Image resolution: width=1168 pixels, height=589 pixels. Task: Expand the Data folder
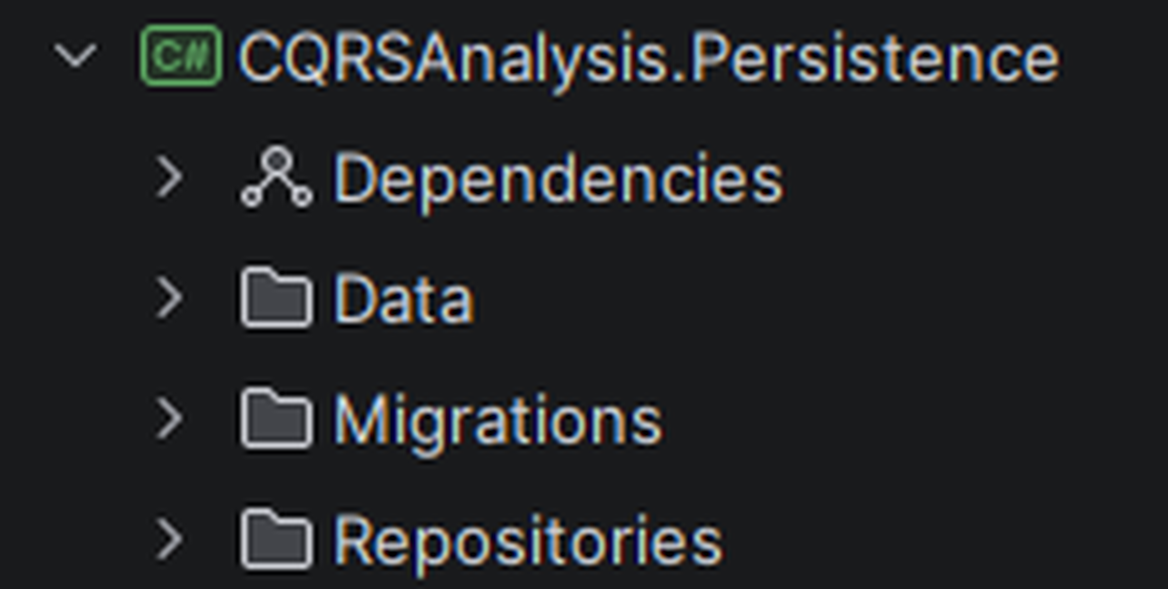(171, 296)
